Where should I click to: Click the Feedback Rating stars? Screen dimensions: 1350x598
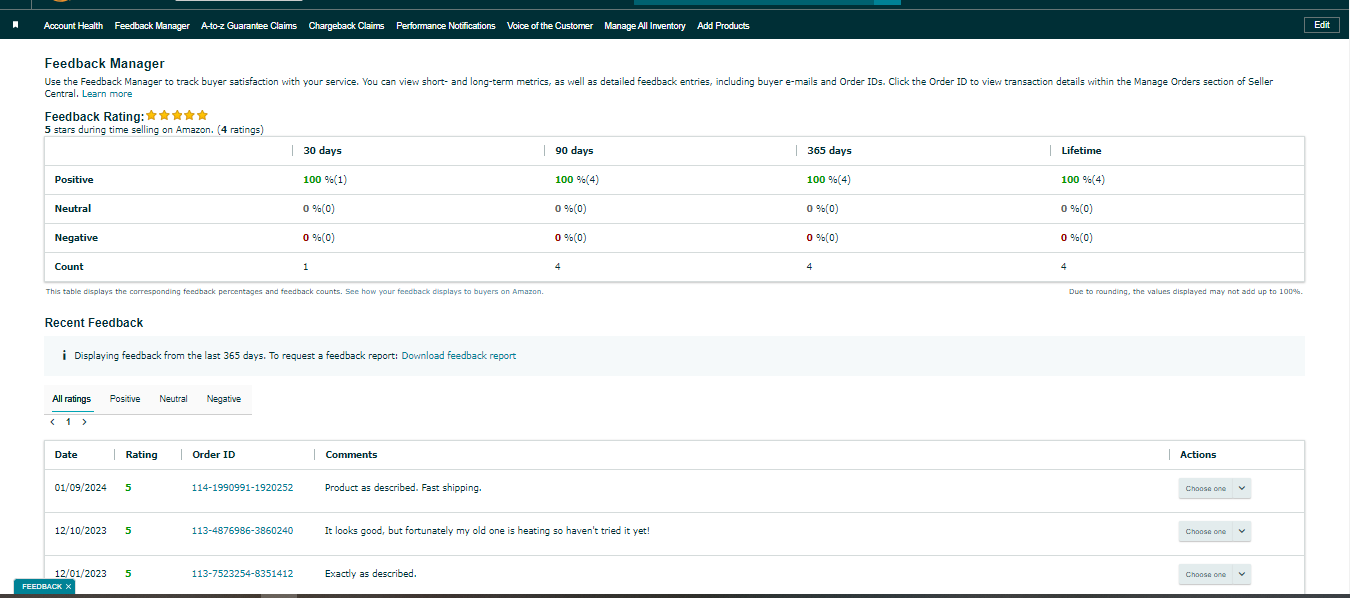(177, 116)
